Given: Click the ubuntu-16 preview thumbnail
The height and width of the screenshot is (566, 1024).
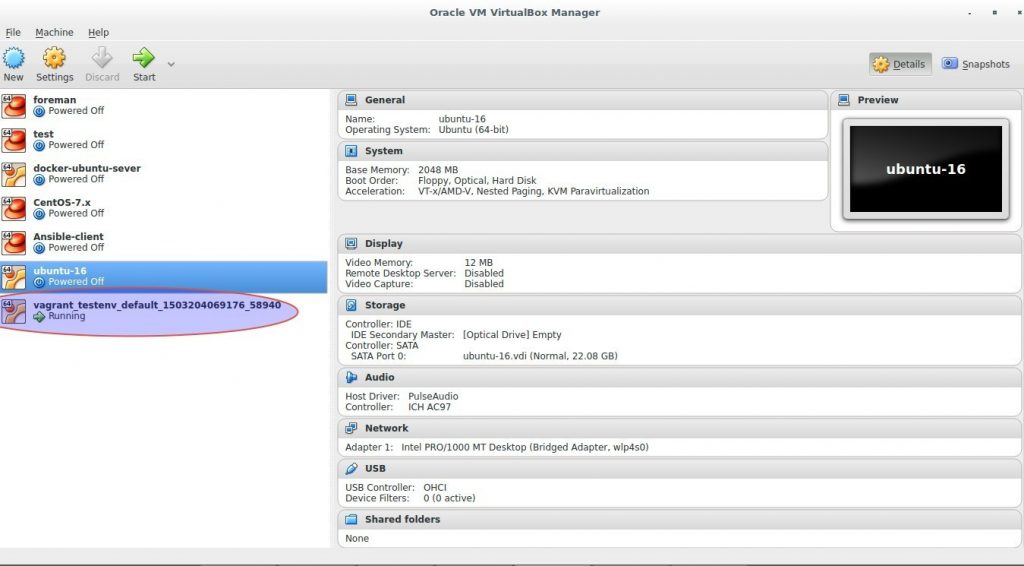Looking at the screenshot, I should [925, 169].
